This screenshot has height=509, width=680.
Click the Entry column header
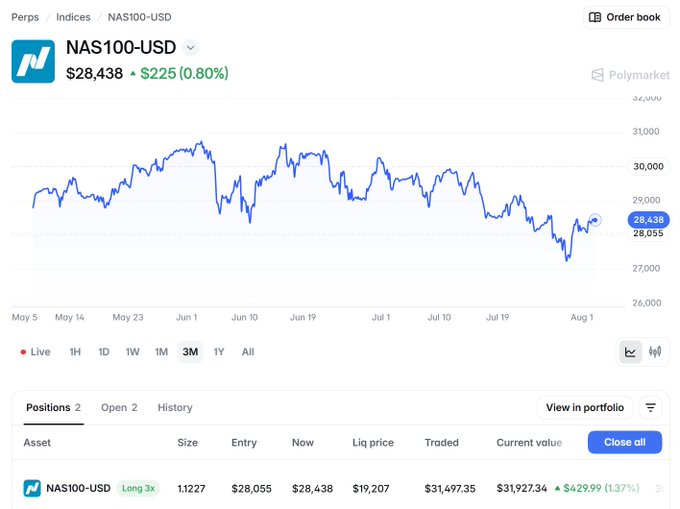click(x=244, y=443)
